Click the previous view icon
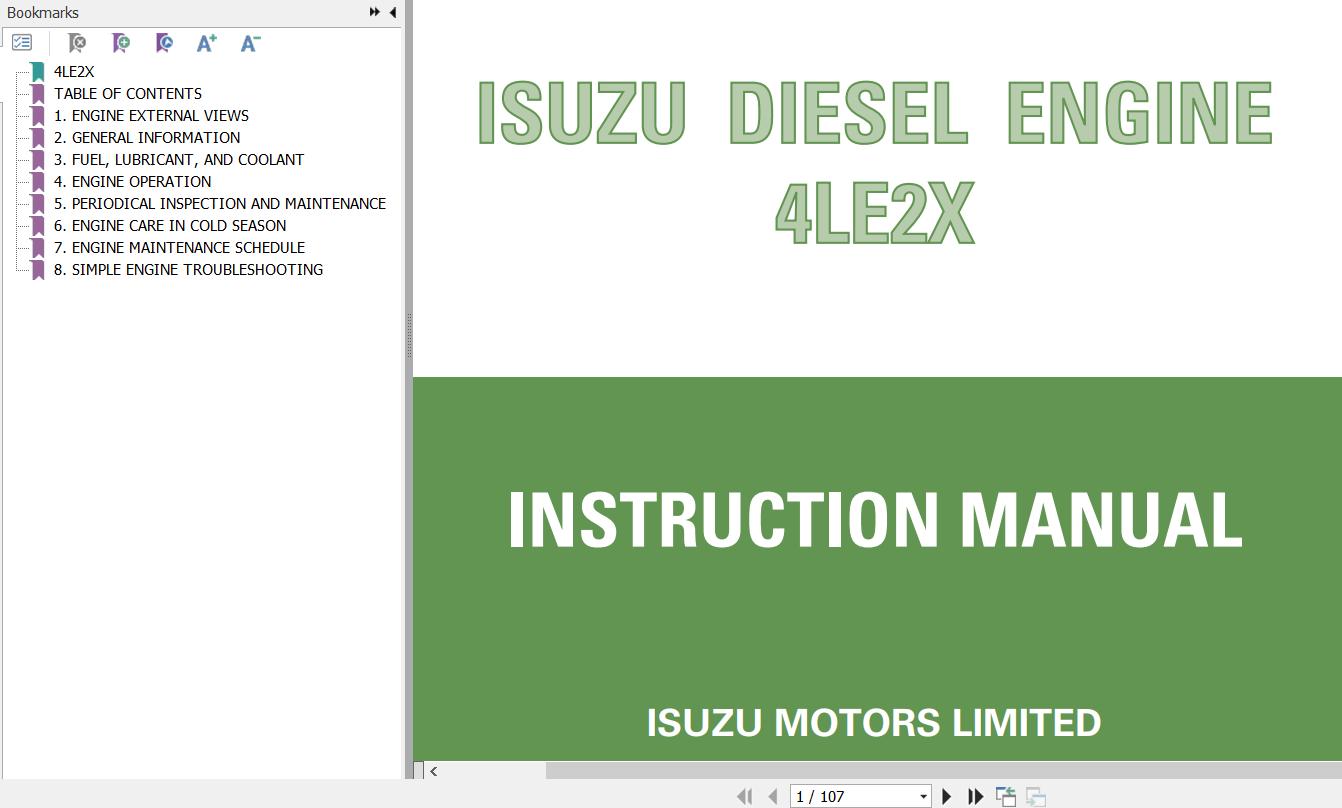 1006,796
